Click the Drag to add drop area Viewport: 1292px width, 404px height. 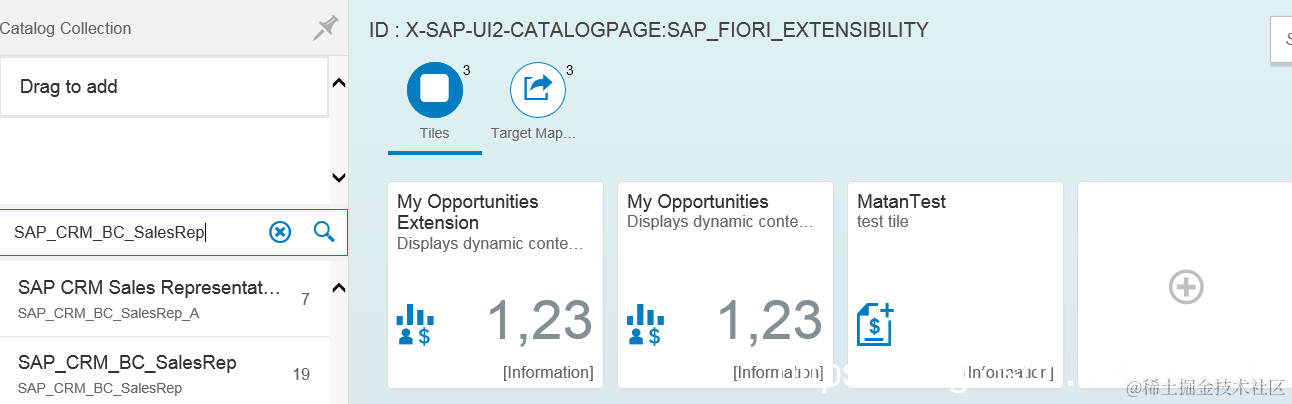click(164, 87)
